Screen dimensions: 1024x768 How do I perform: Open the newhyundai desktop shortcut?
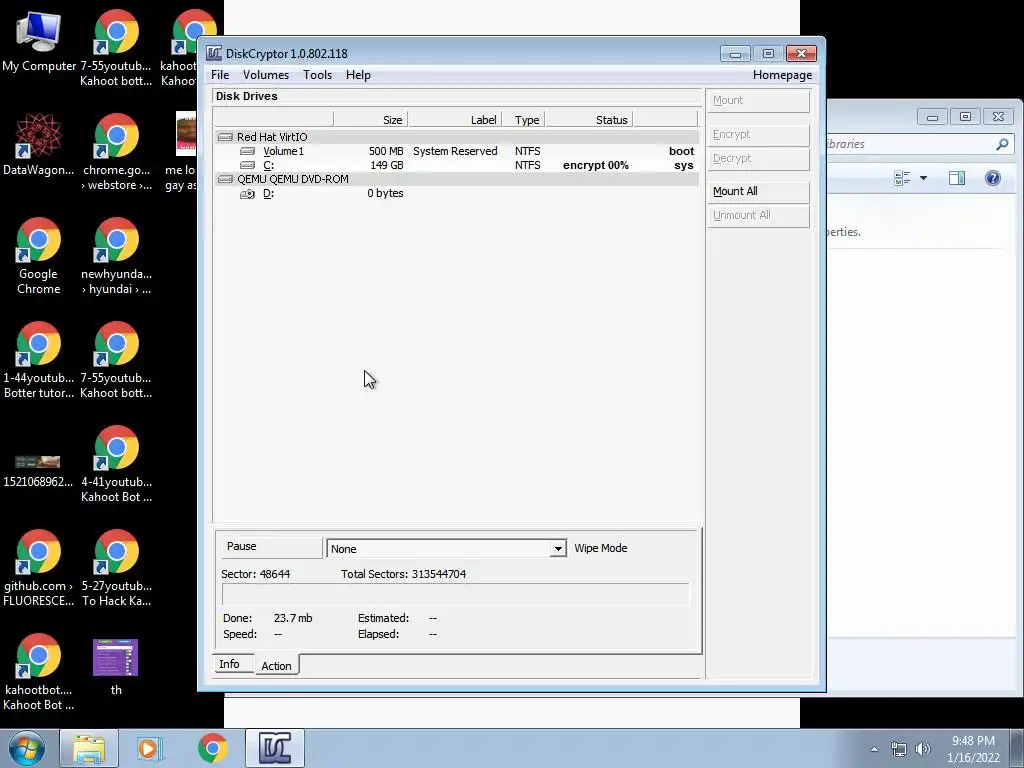tap(116, 256)
